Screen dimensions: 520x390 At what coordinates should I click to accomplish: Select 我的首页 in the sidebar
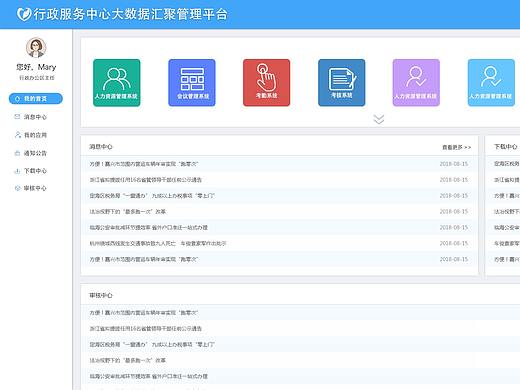(36, 99)
